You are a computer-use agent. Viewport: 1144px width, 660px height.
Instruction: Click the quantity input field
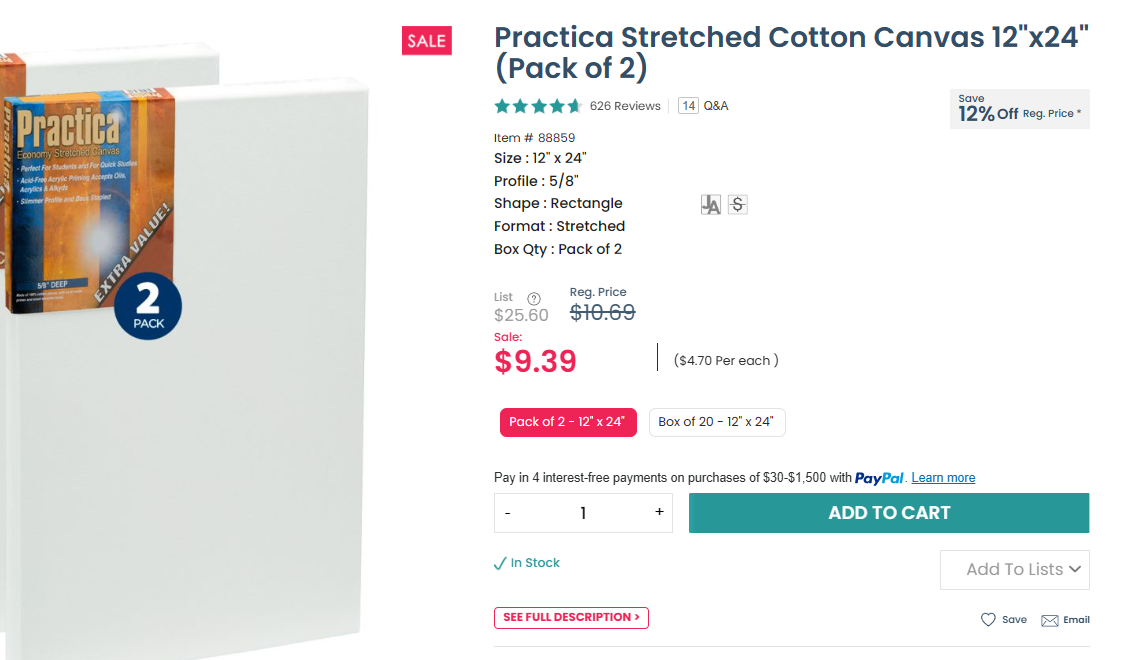(x=583, y=513)
